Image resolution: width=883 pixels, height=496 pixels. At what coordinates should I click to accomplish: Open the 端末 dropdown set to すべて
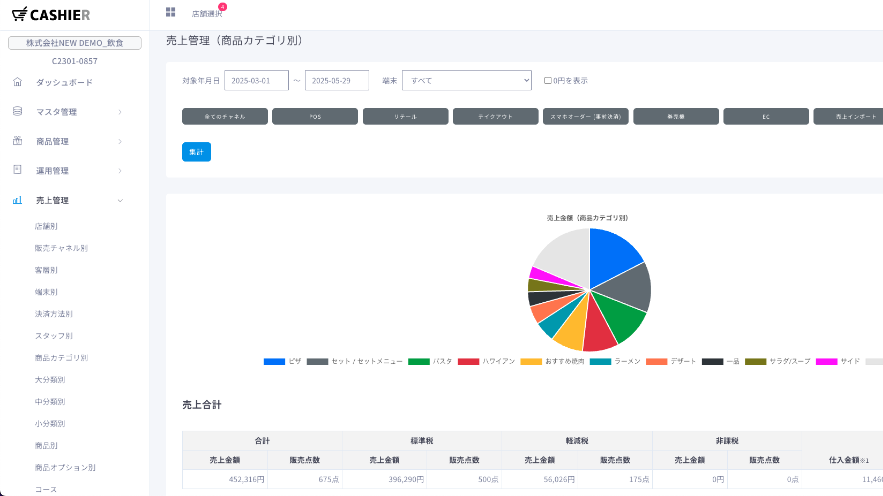click(466, 81)
